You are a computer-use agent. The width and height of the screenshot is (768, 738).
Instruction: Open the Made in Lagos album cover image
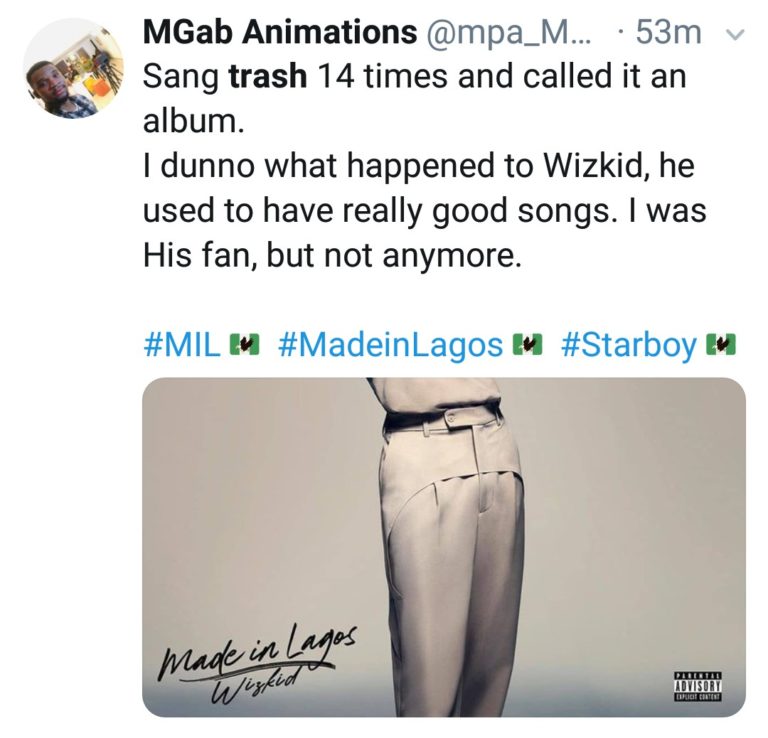pyautogui.click(x=443, y=546)
